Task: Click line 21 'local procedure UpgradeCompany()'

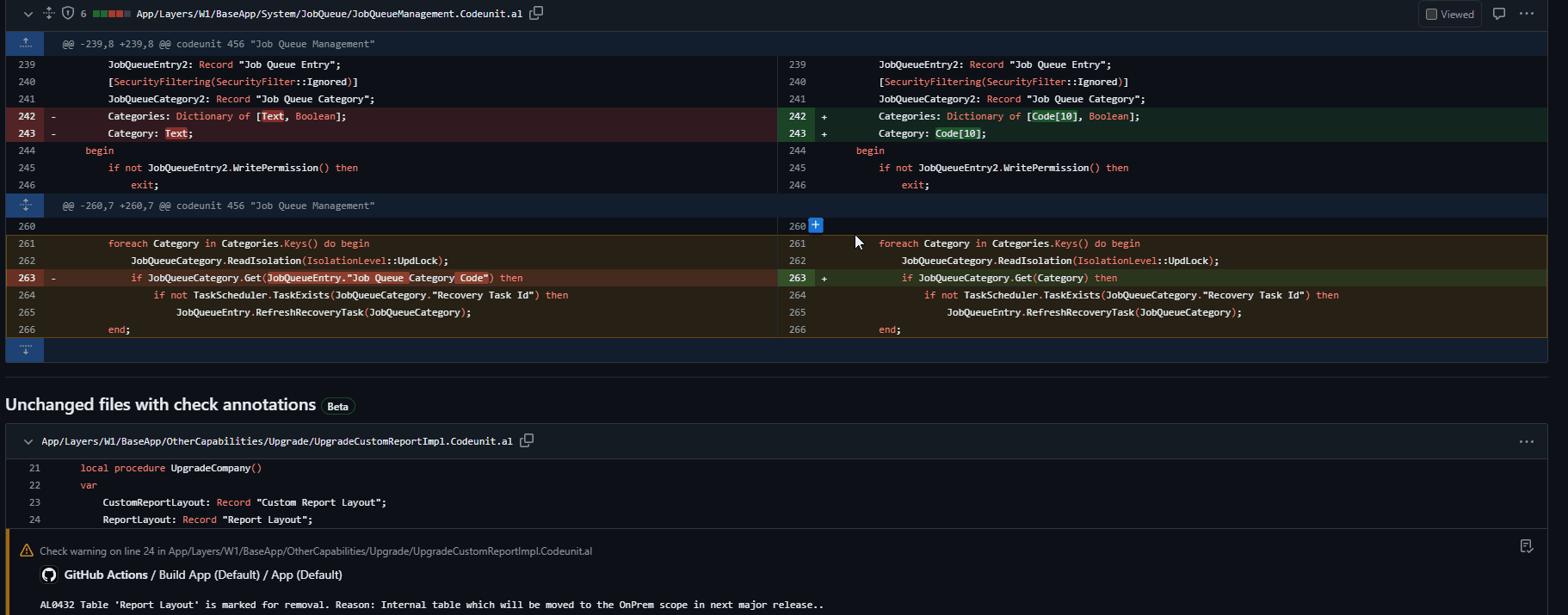Action: click(170, 468)
